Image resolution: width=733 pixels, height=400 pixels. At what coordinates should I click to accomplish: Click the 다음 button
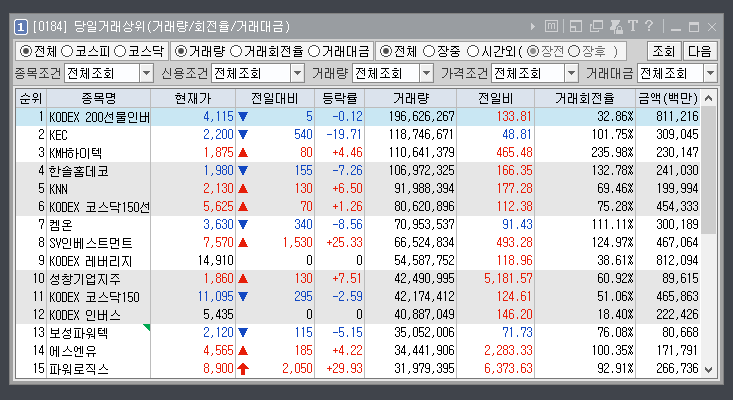click(x=699, y=51)
